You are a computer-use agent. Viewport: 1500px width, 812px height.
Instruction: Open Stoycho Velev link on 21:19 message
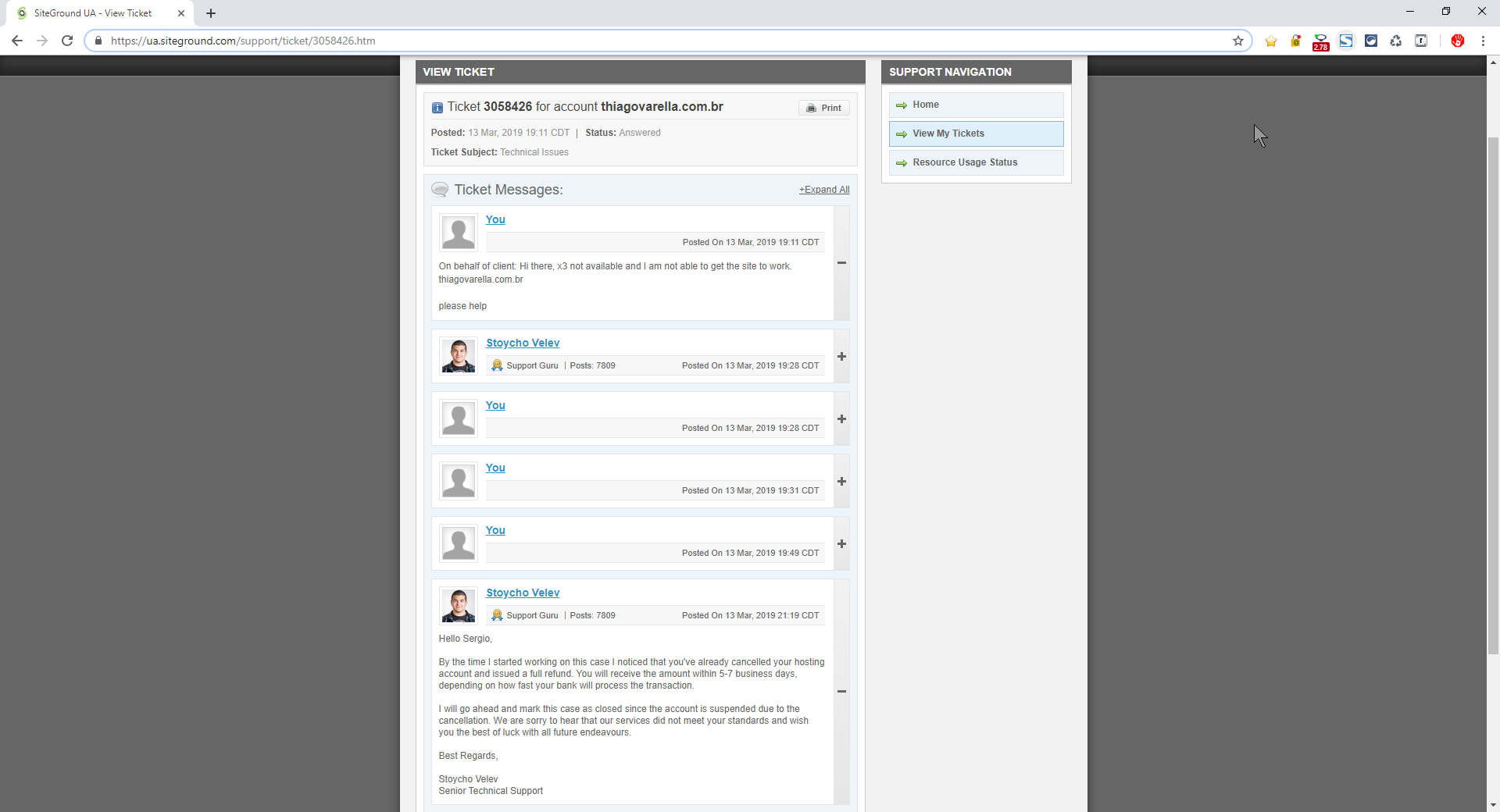tap(523, 593)
